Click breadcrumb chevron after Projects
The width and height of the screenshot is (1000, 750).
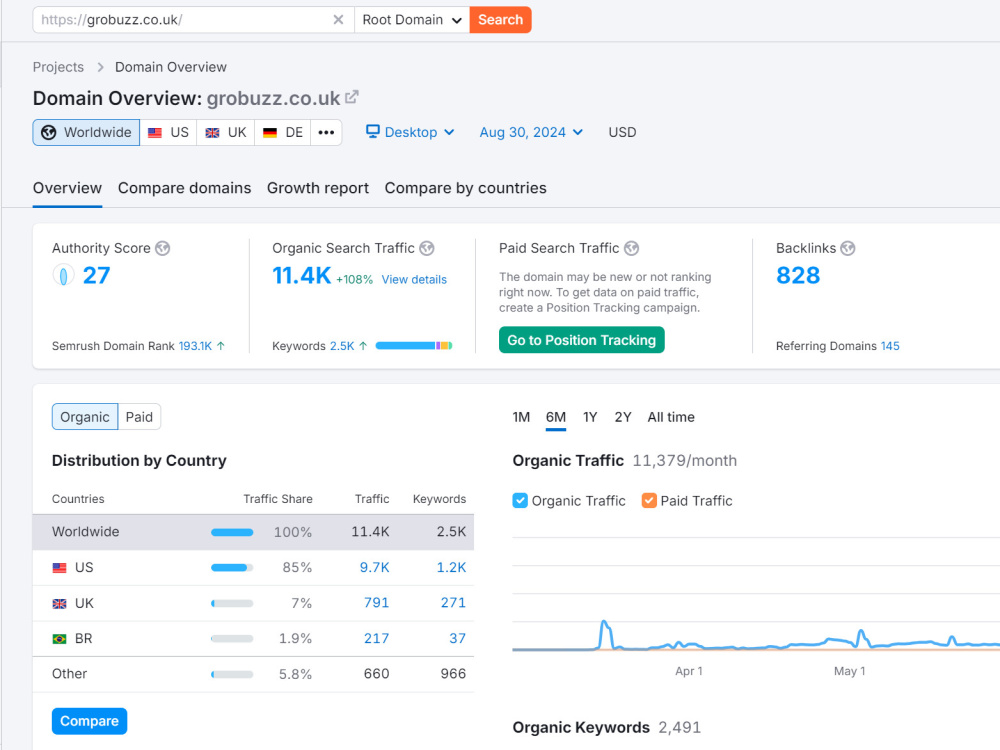[x=100, y=67]
